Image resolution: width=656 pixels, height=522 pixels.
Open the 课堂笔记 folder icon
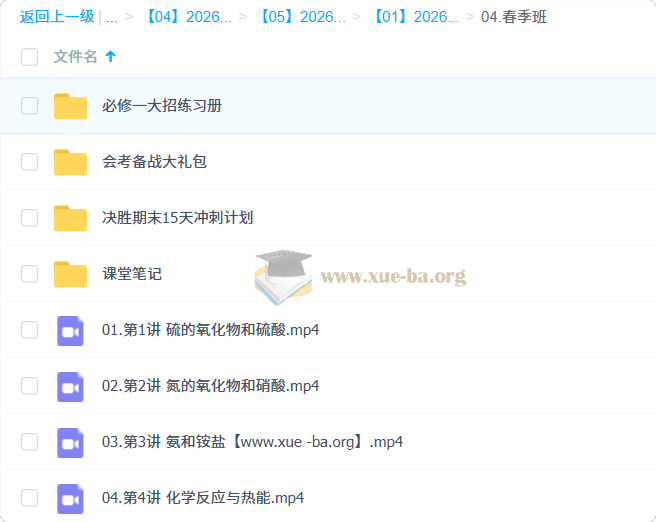(70, 274)
